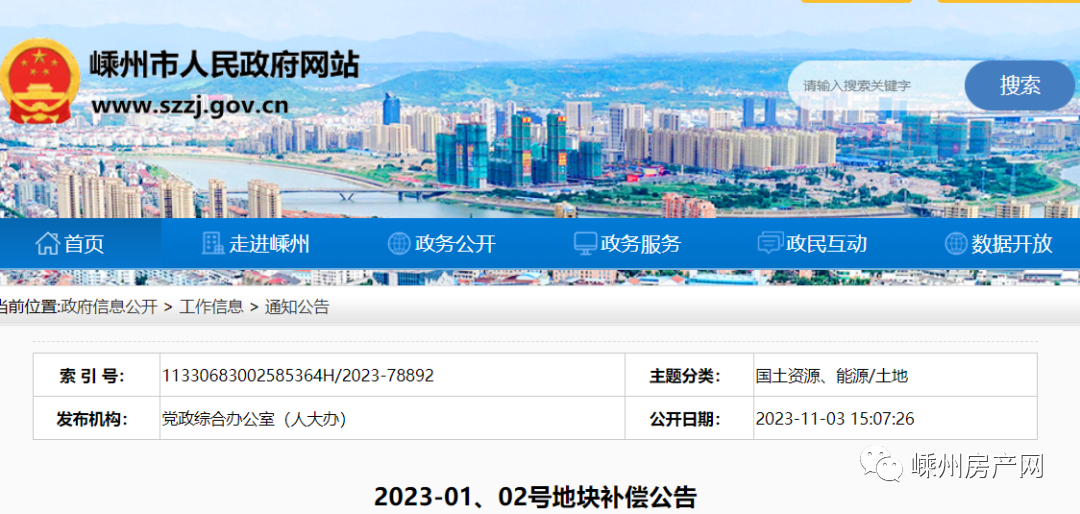This screenshot has height=514, width=1080.
Task: Follow the 通知公告 breadcrumb link
Action: [296, 307]
